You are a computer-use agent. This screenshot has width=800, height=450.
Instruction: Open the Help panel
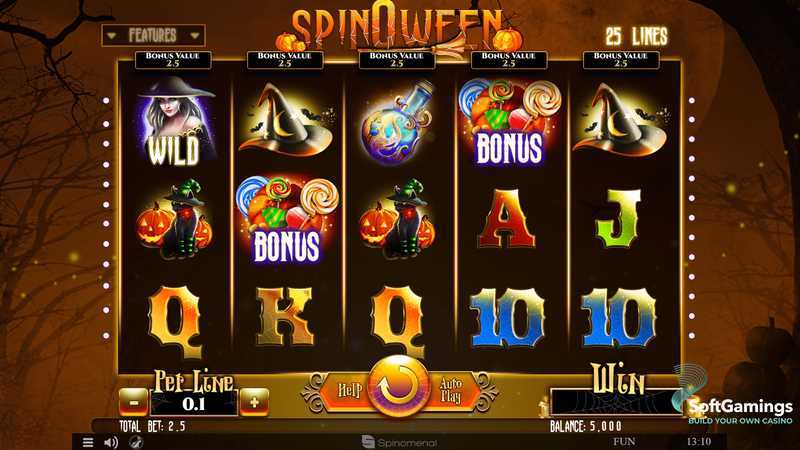pos(349,391)
